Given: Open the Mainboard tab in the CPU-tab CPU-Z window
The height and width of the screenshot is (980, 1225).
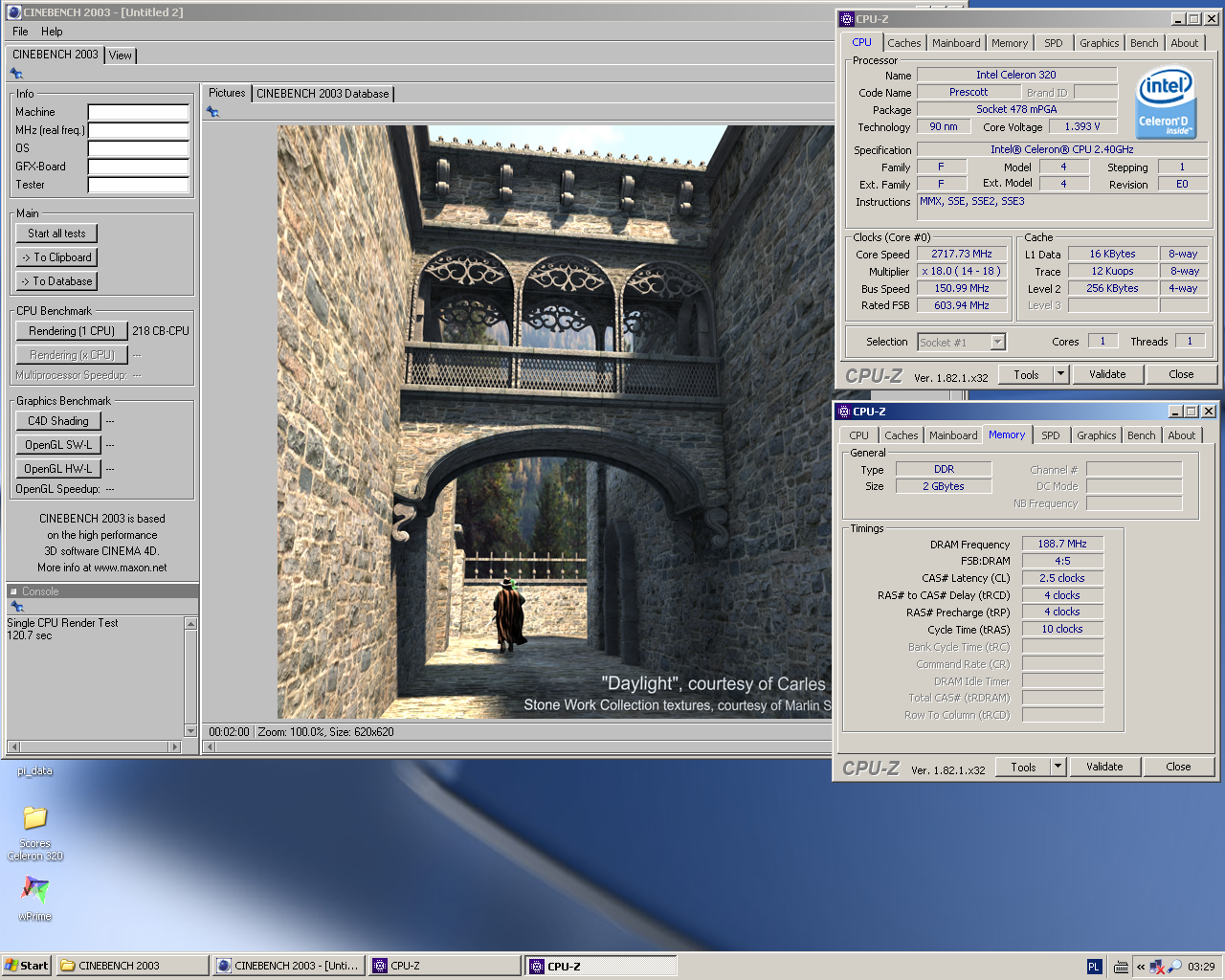Looking at the screenshot, I should [957, 43].
